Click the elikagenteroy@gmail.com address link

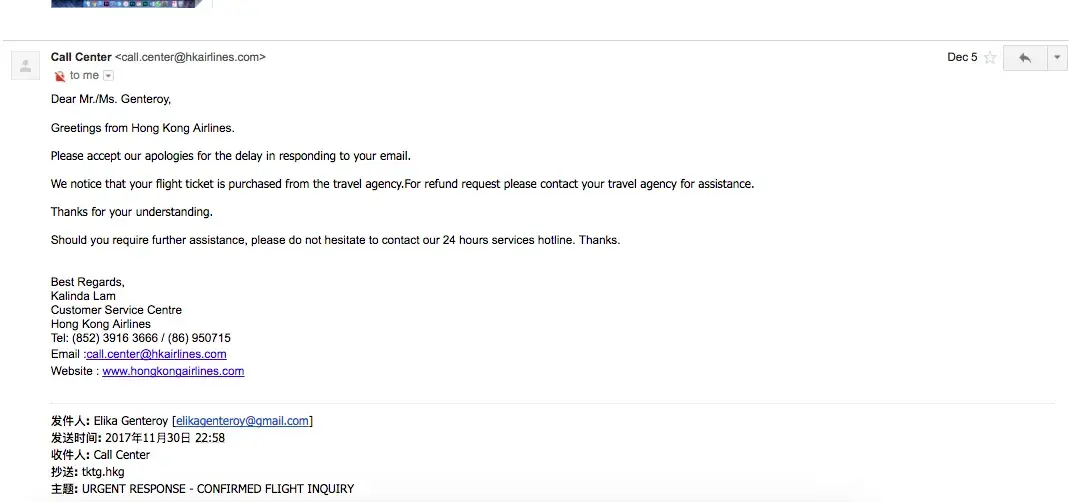click(x=242, y=421)
